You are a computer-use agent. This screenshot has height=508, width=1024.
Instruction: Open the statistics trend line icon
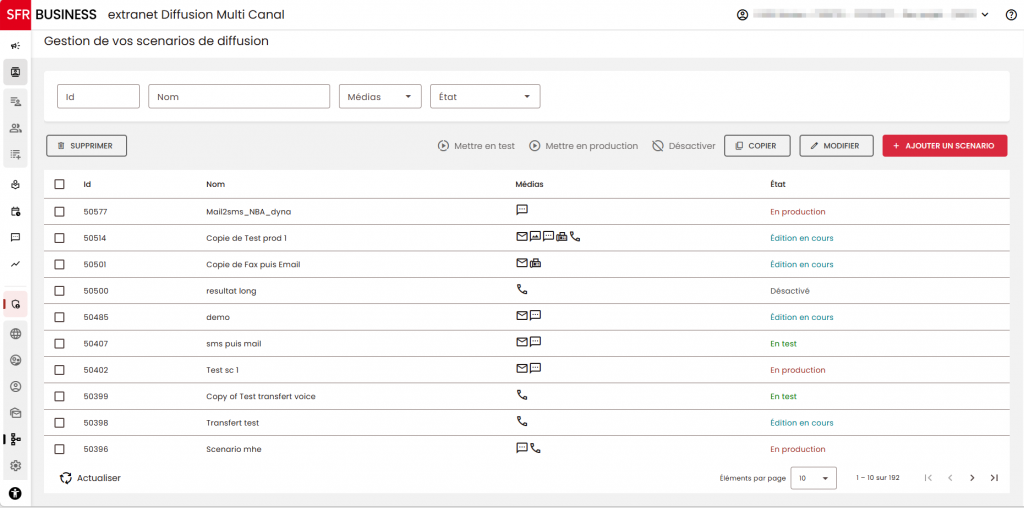pos(16,264)
